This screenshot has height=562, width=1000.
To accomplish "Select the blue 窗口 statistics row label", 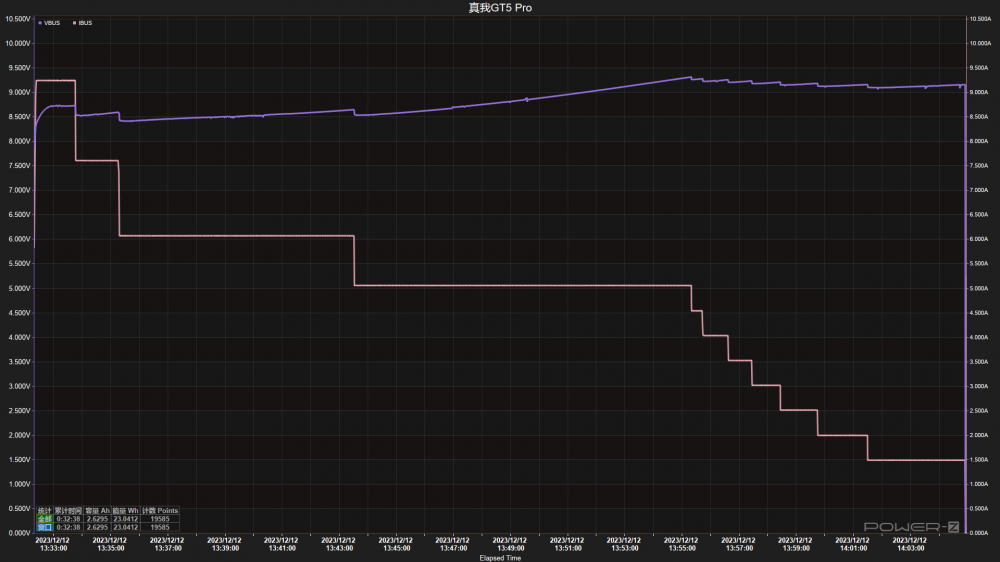I will point(45,528).
